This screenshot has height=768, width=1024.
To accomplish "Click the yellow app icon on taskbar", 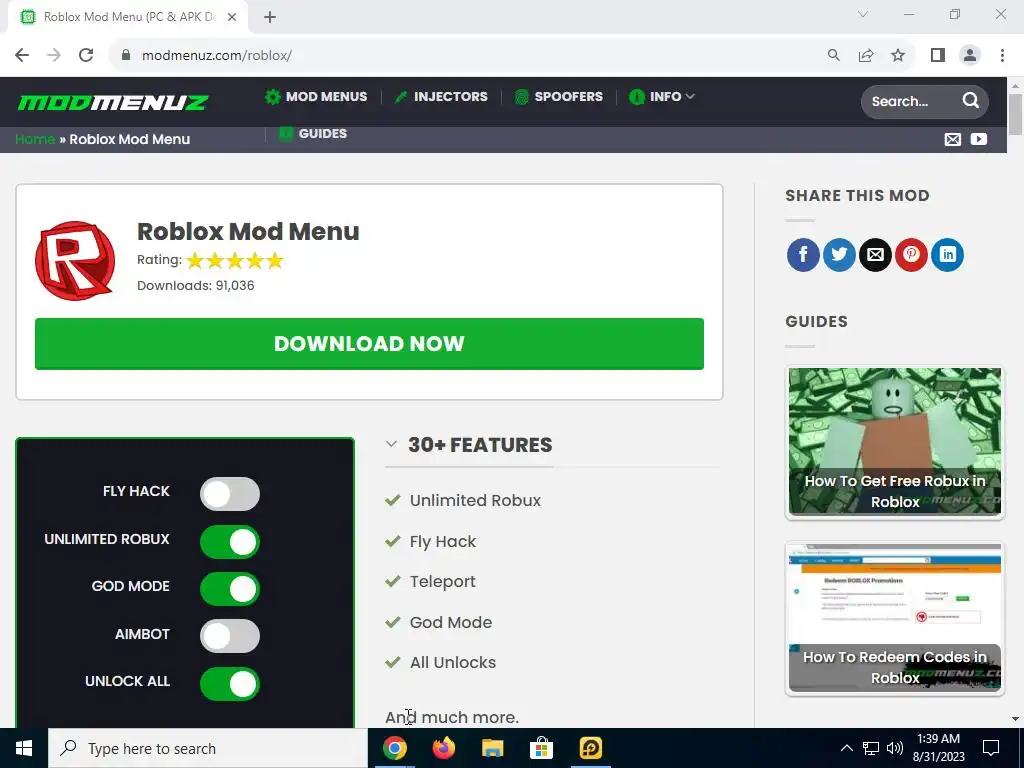I will 590,748.
